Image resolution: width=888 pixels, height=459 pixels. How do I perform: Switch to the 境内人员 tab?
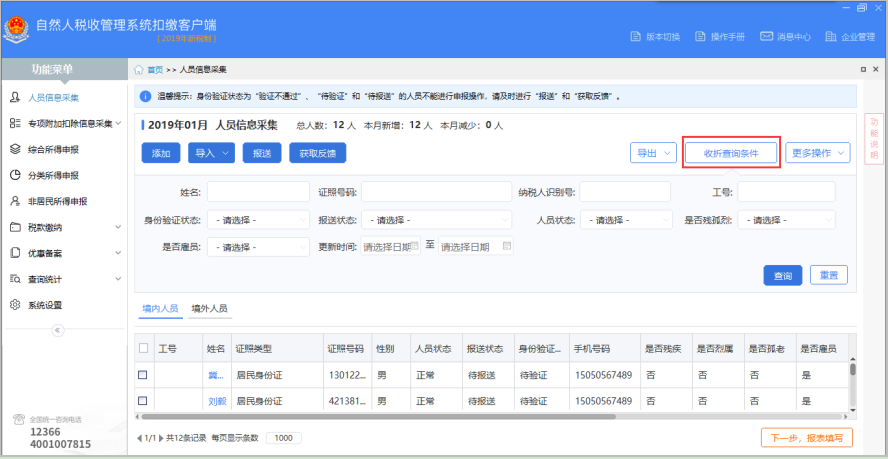[x=161, y=309]
